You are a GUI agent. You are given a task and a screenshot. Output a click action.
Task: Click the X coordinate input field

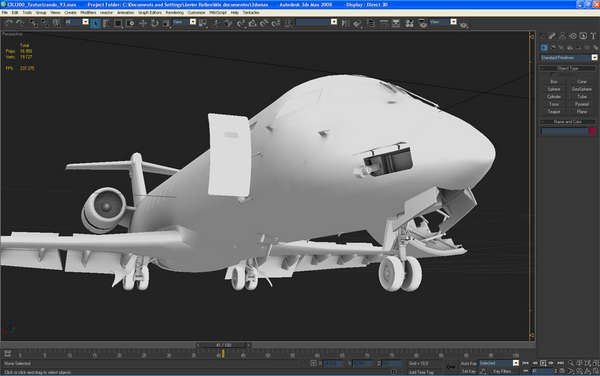click(x=333, y=363)
